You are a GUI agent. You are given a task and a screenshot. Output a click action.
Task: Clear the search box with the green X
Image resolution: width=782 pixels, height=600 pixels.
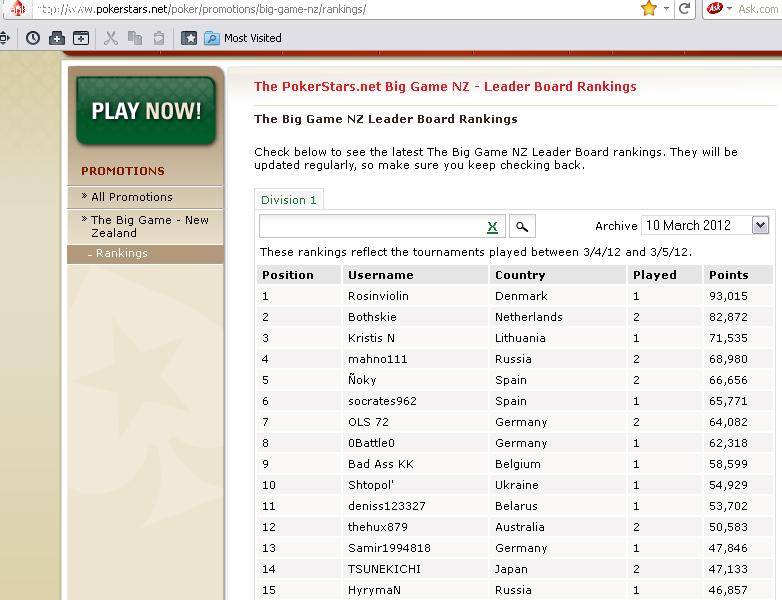click(492, 227)
